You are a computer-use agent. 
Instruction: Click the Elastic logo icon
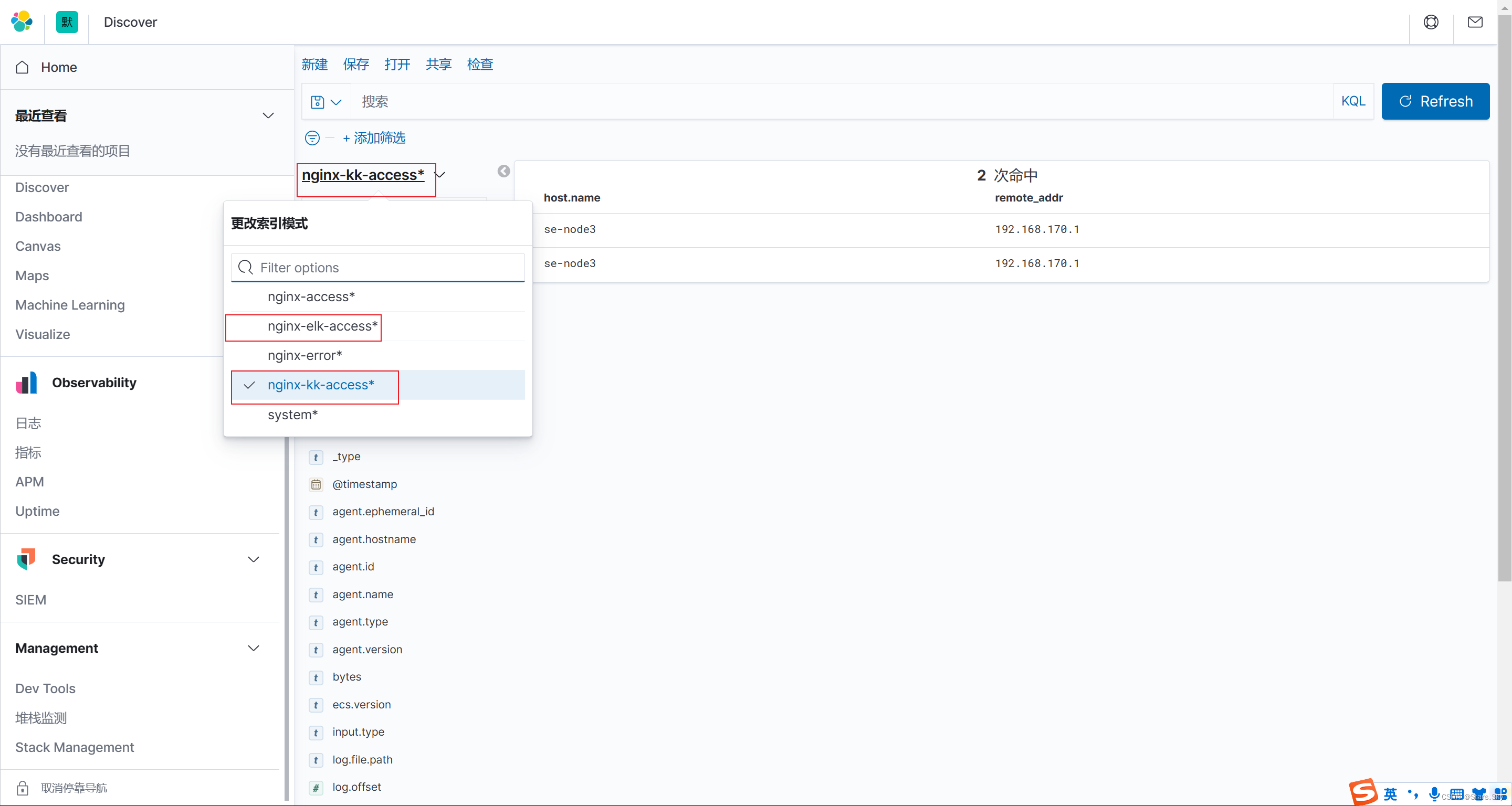[22, 22]
